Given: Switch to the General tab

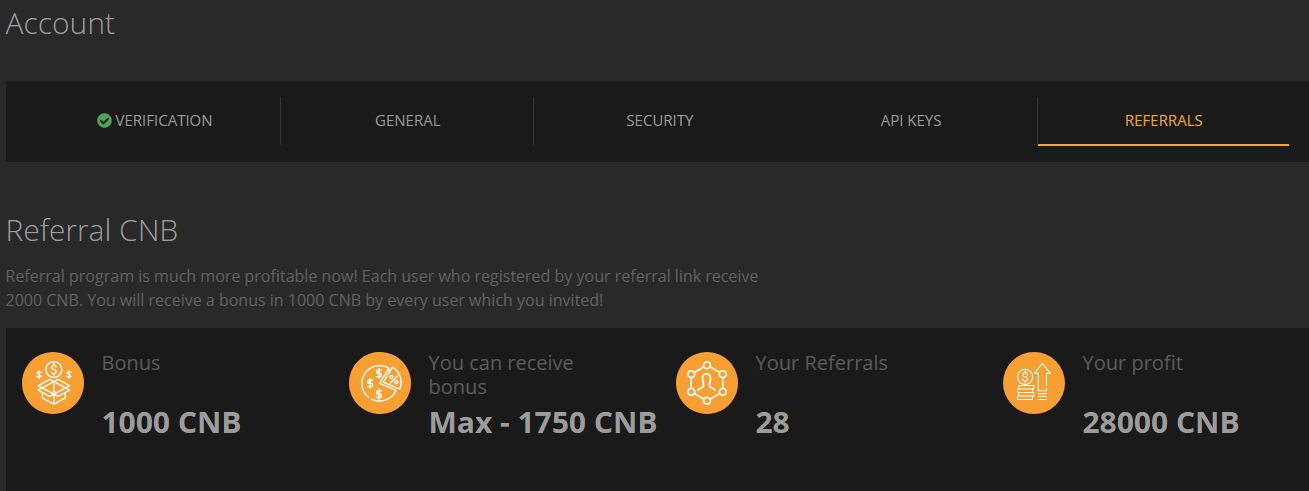Looking at the screenshot, I should [x=407, y=121].
